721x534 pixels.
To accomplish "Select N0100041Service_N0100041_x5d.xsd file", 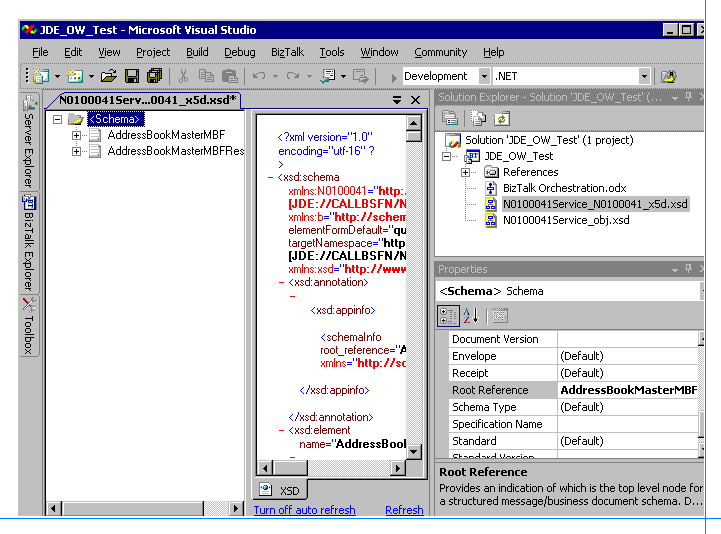I will tap(595, 204).
